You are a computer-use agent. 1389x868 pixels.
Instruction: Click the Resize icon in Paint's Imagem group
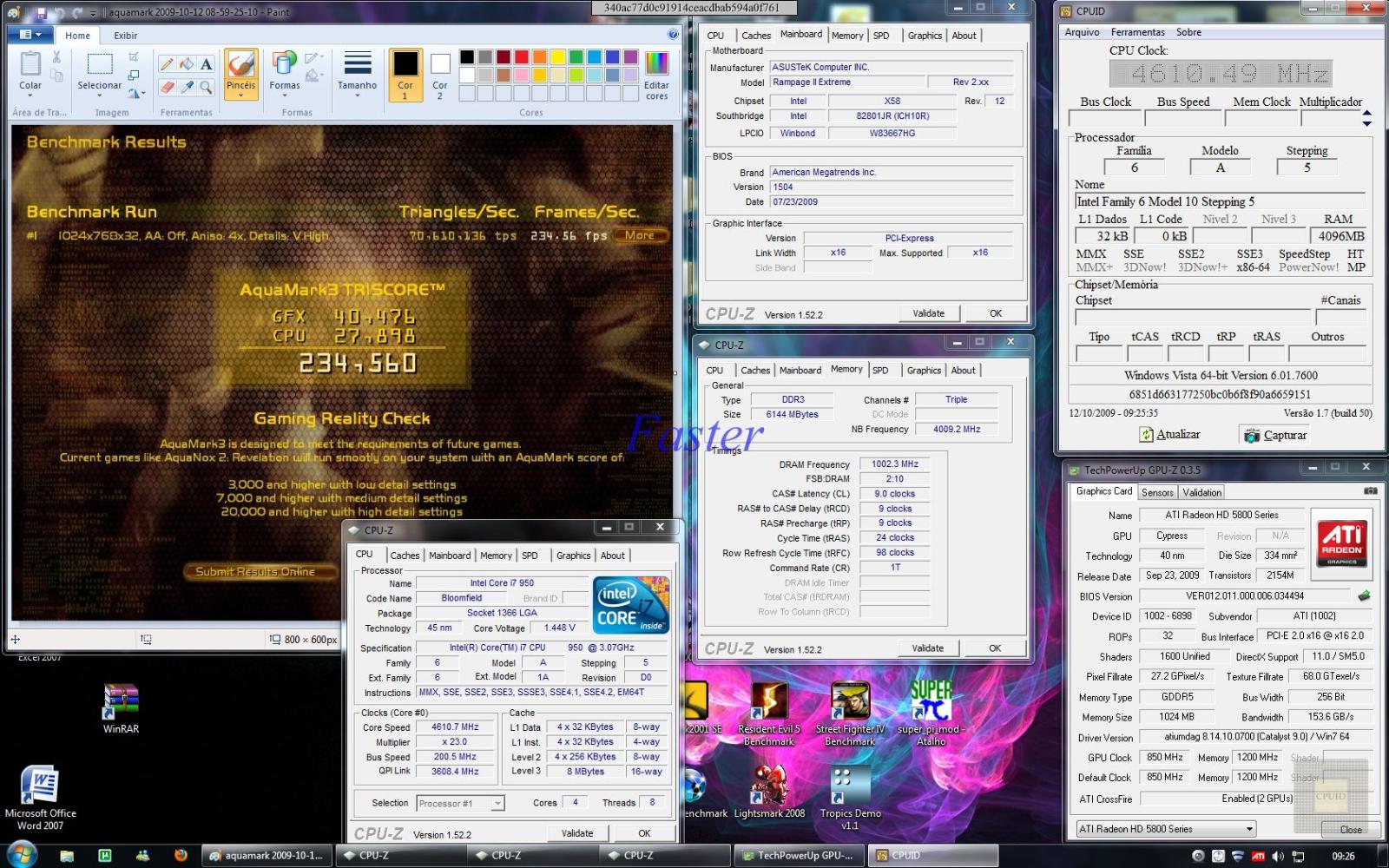coord(134,76)
